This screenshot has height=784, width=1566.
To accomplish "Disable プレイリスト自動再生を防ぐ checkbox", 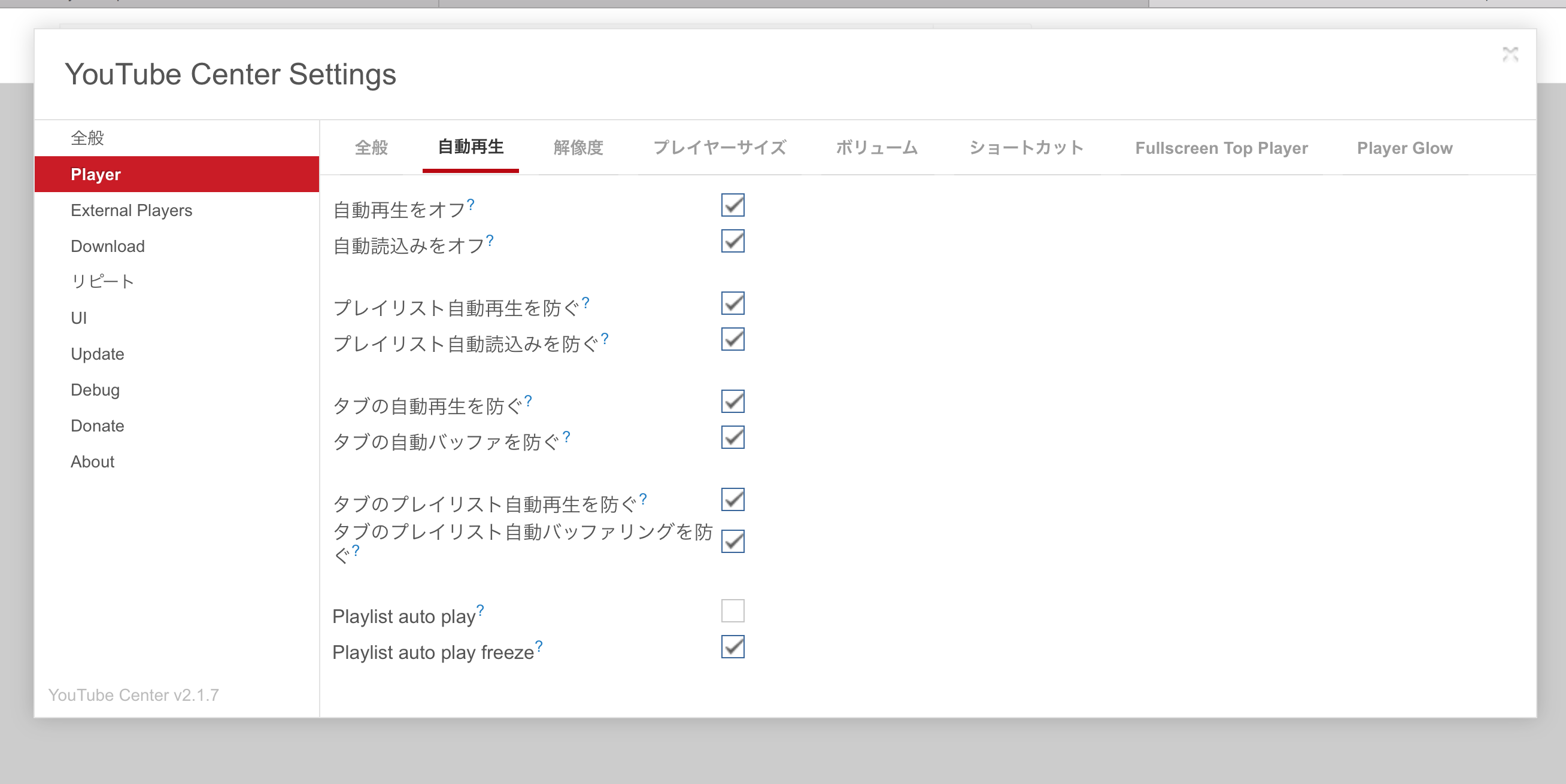I will pyautogui.click(x=733, y=303).
